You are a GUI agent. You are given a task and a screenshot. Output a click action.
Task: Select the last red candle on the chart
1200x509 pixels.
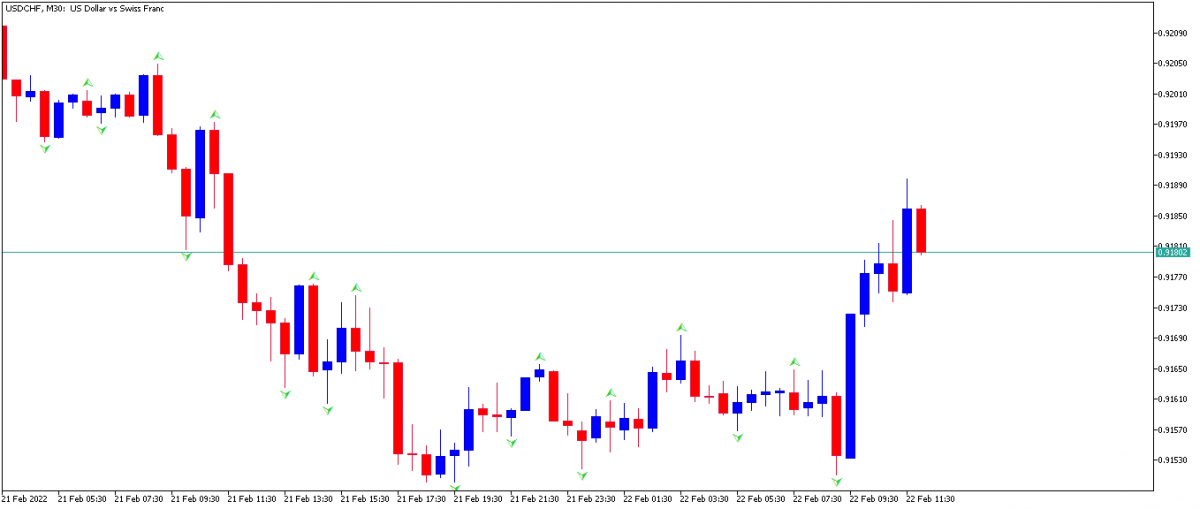(x=921, y=230)
